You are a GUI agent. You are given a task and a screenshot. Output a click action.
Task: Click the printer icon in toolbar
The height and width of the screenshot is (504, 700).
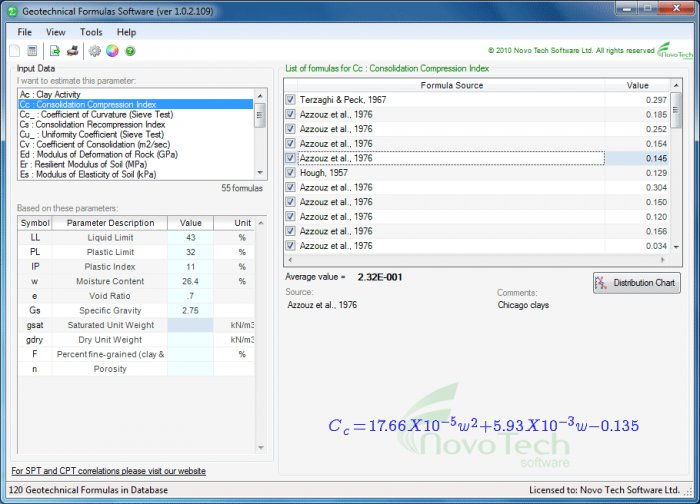pos(73,51)
